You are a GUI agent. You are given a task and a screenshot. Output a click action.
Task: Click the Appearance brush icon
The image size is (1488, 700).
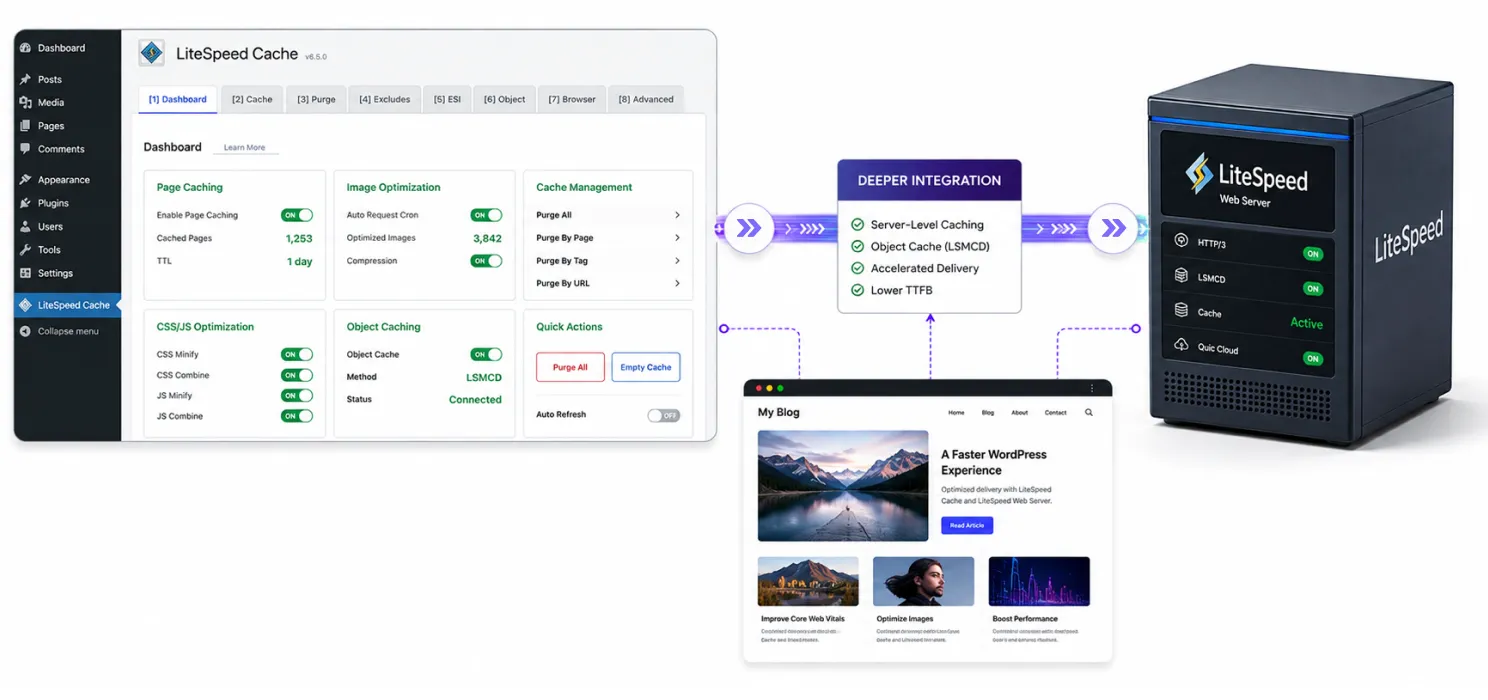pos(26,180)
